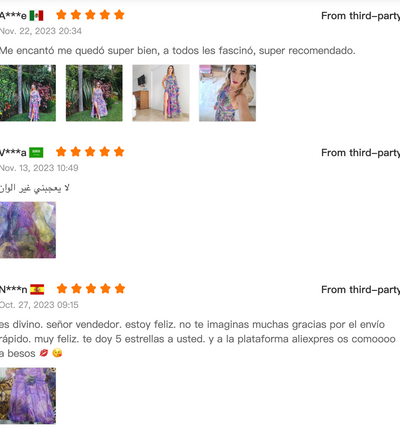Click 'From third-party' label on V***a's review
The height and width of the screenshot is (434, 400).
pos(360,153)
